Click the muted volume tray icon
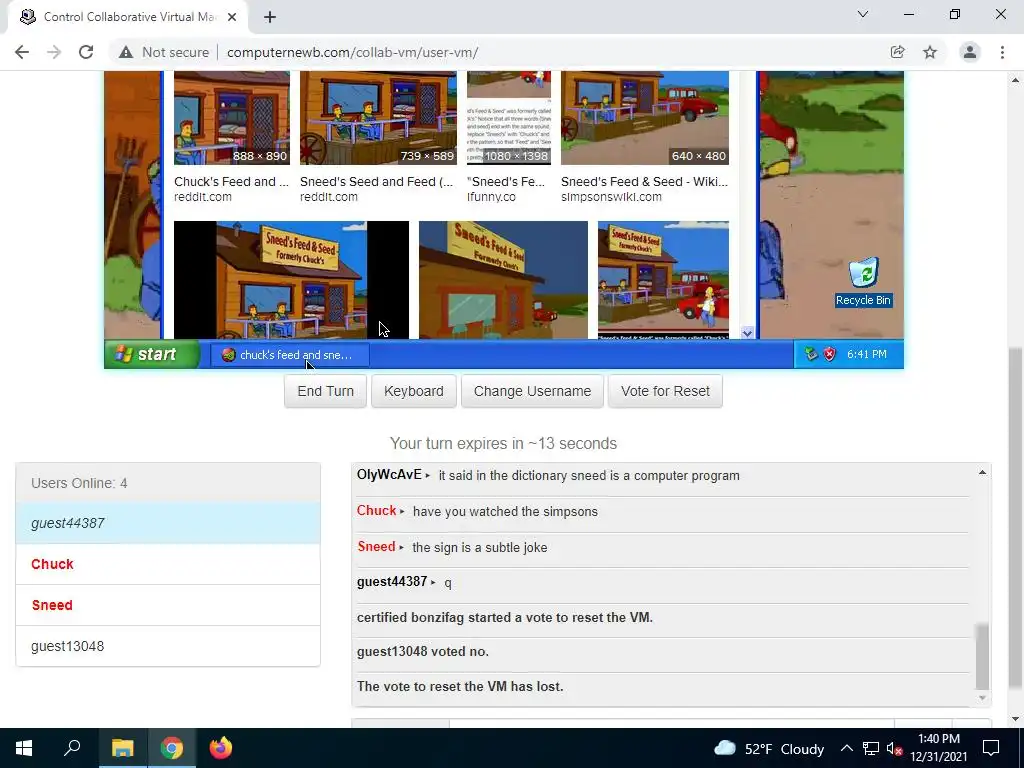This screenshot has height=768, width=1024. pyautogui.click(x=894, y=749)
